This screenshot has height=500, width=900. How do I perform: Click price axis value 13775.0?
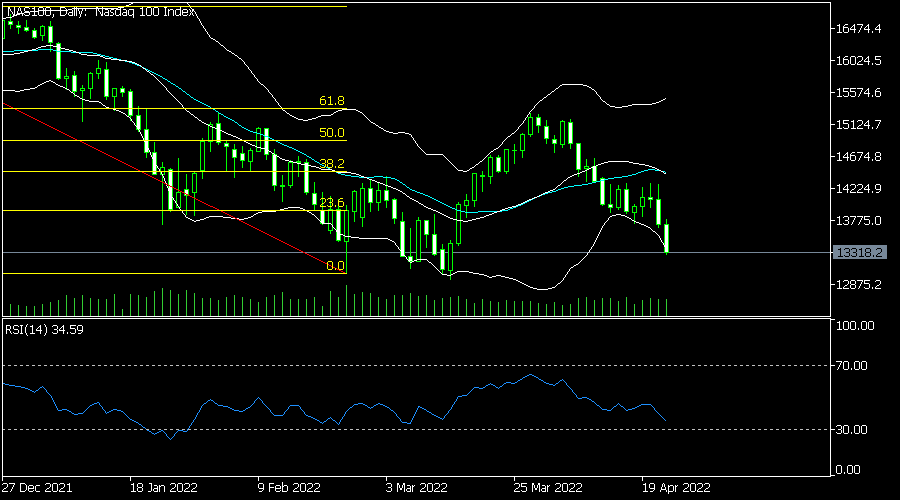point(858,221)
